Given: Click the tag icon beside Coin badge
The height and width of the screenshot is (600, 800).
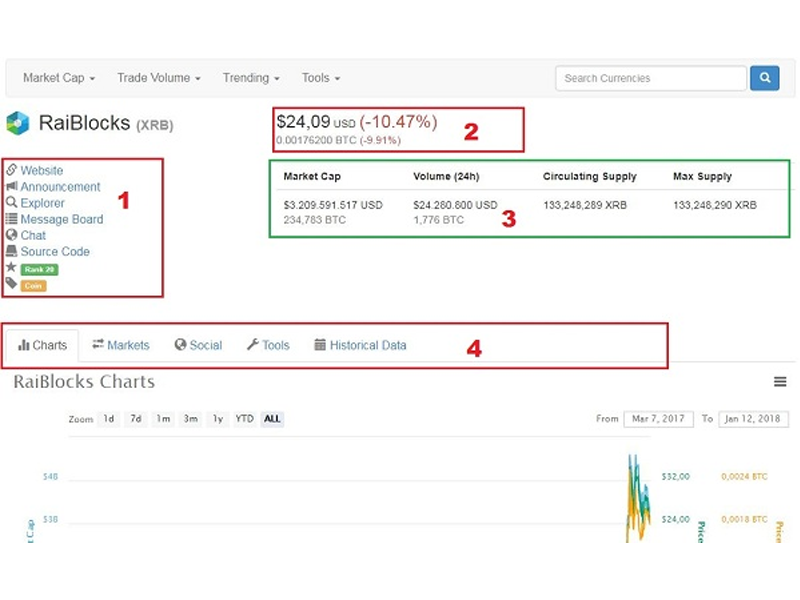Looking at the screenshot, I should pos(11,283).
